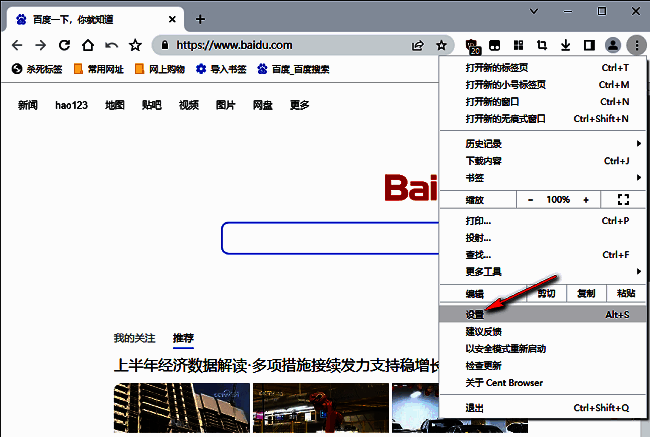Viewport: 650px width, 437px height.
Task: Expand the 更多工具 submenu
Action: click(x=542, y=271)
